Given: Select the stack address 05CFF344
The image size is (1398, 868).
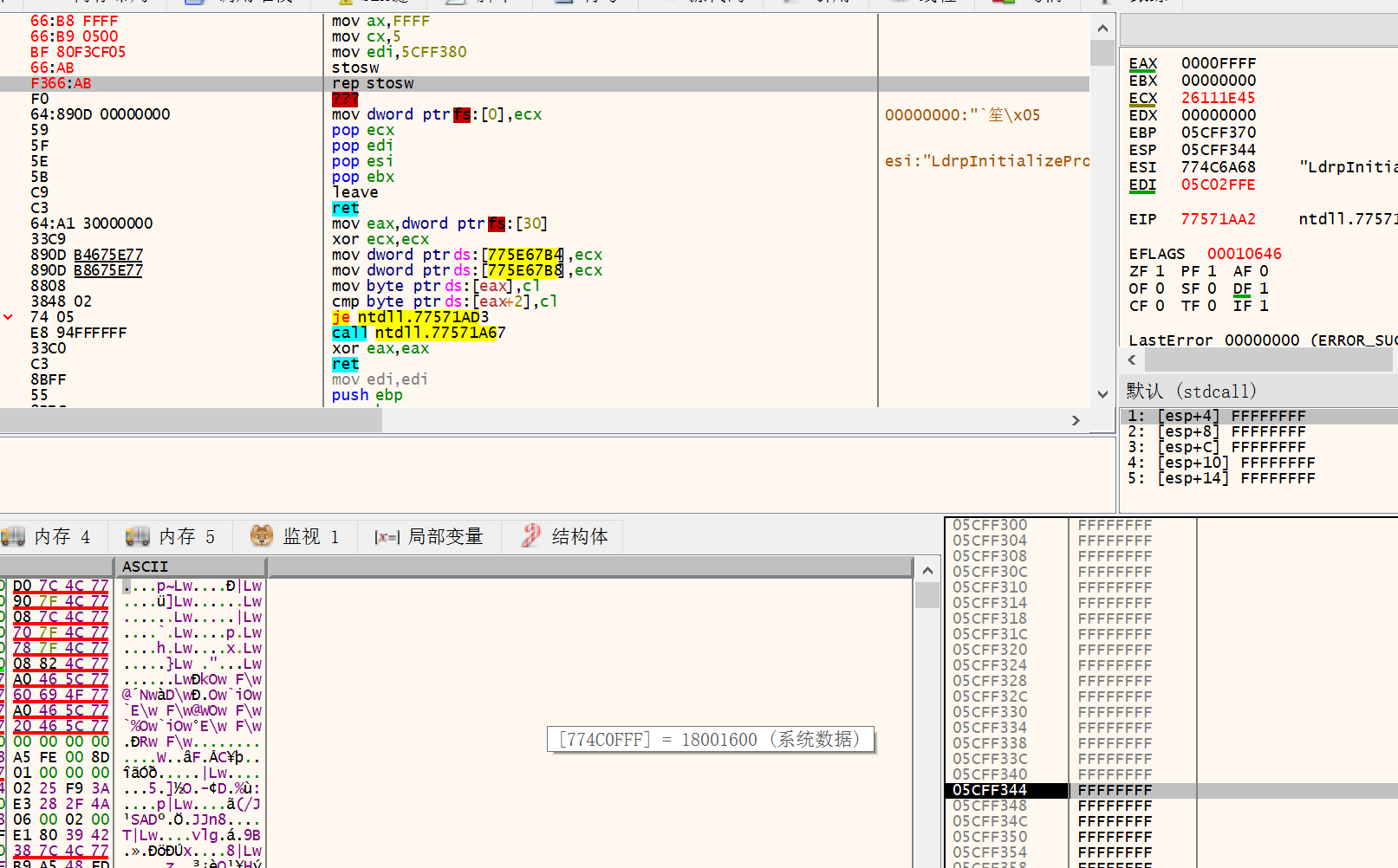Looking at the screenshot, I should [990, 790].
